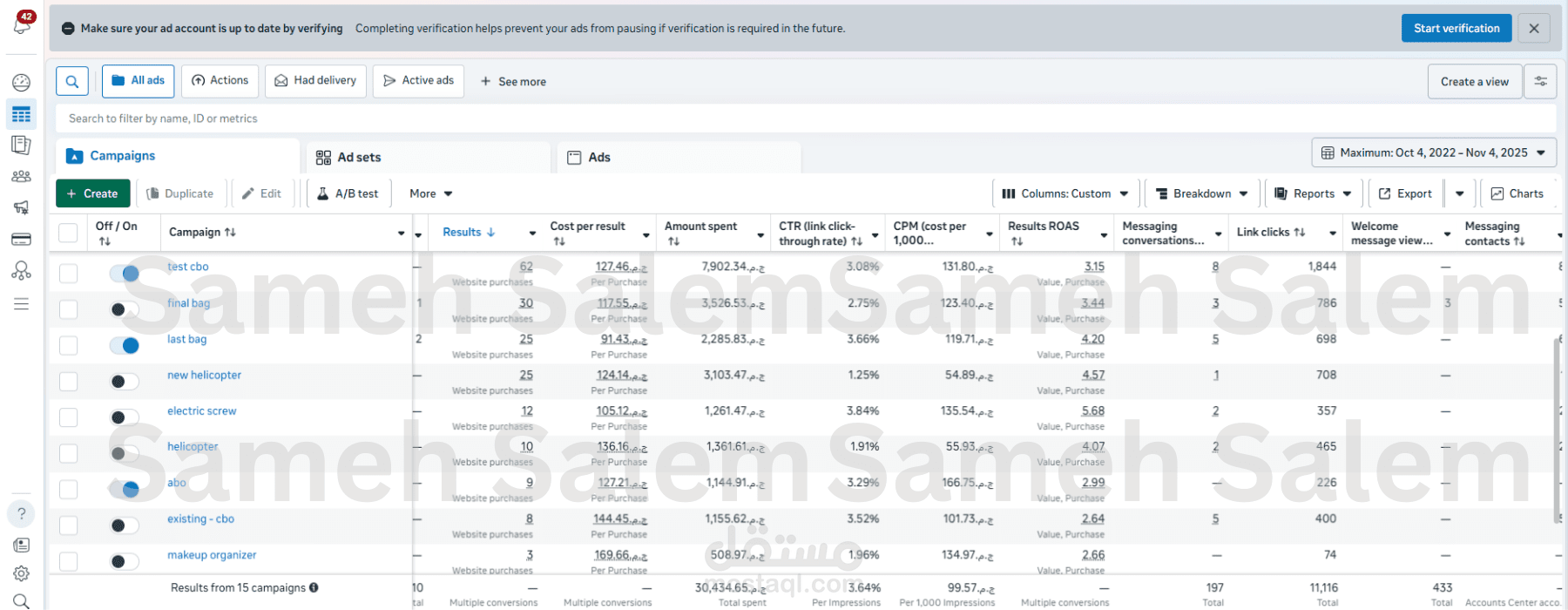This screenshot has height=610, width=1568.
Task: Sort by the Campaign column arrows icon
Action: point(230,233)
